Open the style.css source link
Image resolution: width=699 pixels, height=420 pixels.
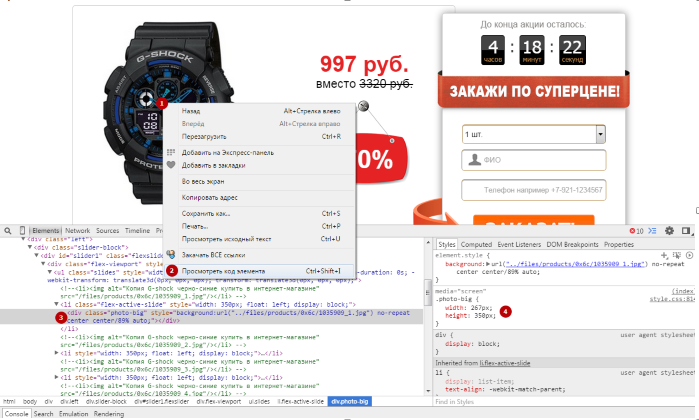671,298
